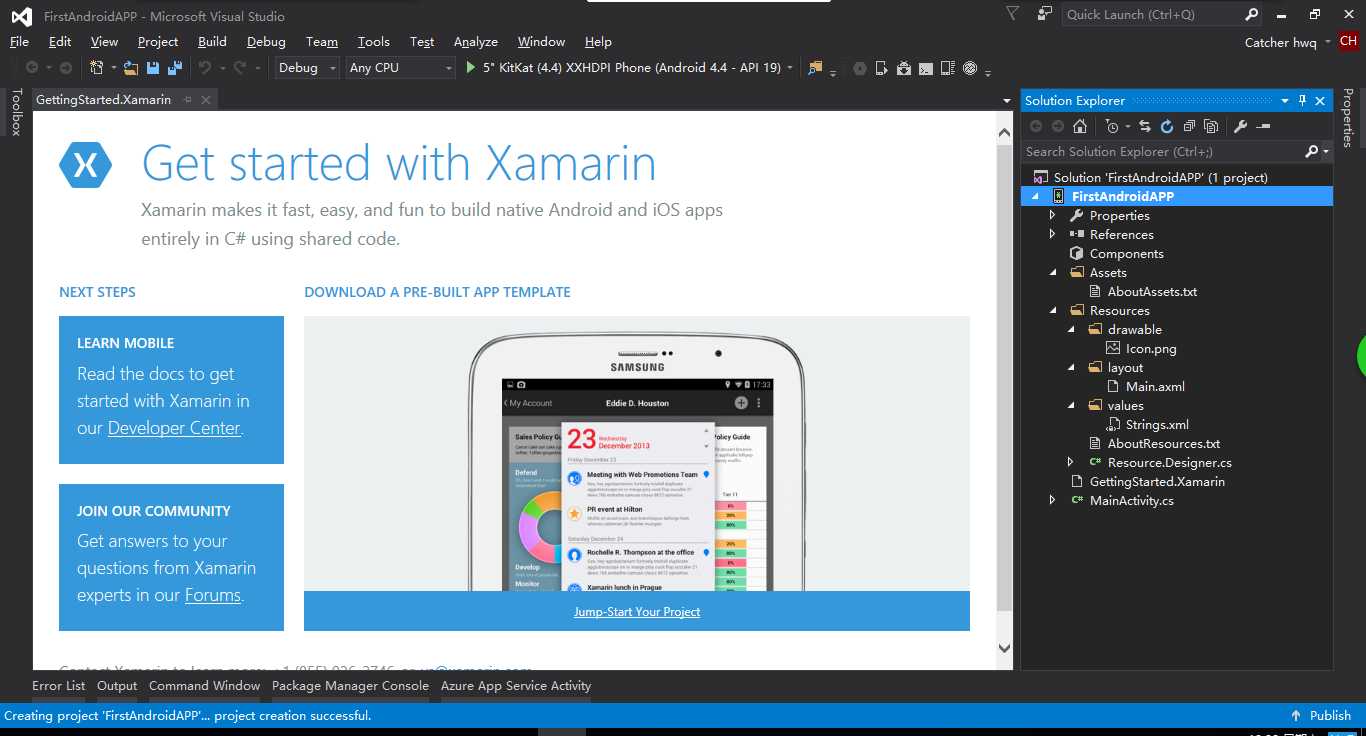Switch to Package Manager Console tab
This screenshot has width=1366, height=736.
(x=350, y=686)
